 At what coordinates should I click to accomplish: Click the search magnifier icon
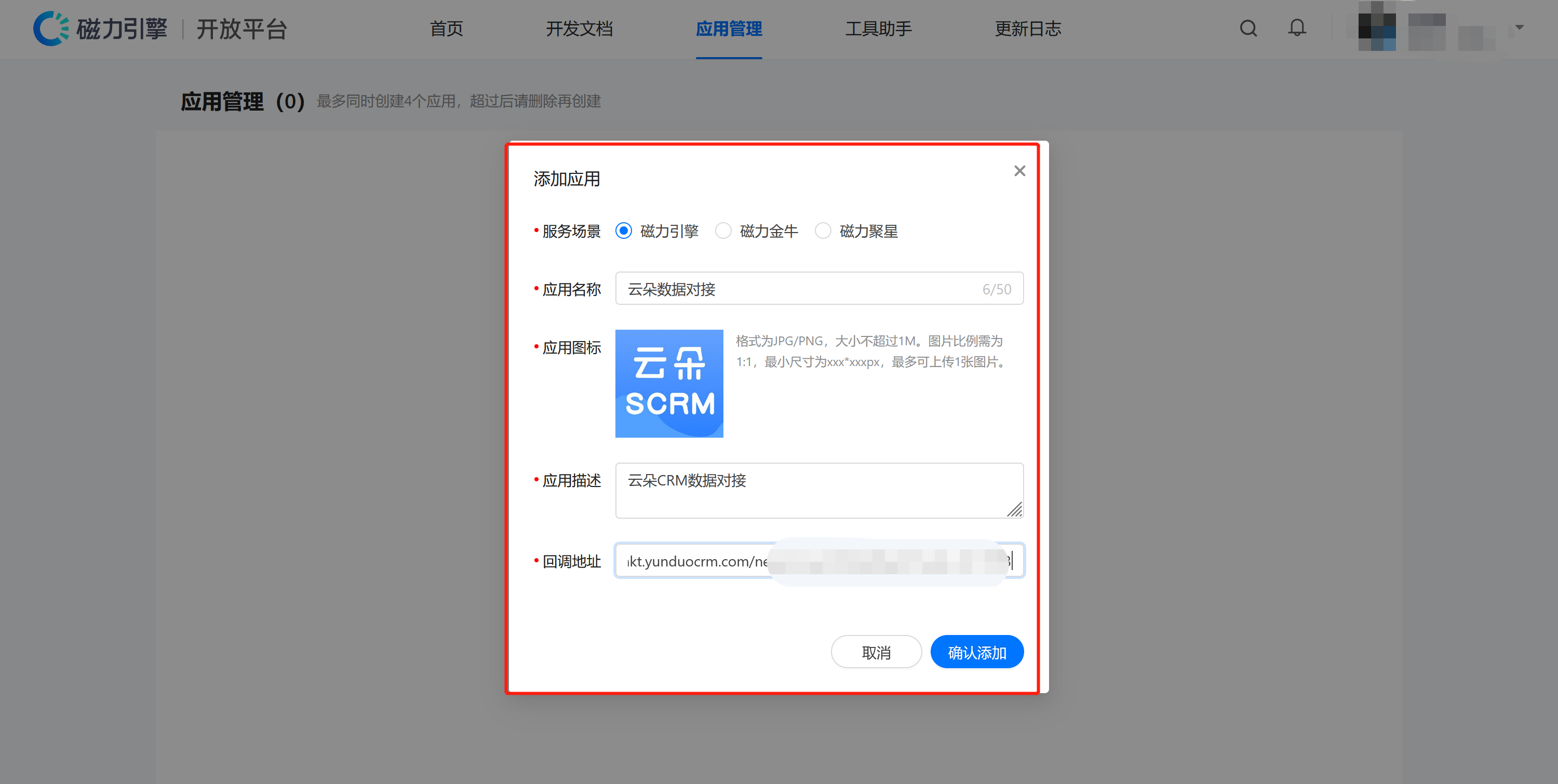coord(1248,29)
